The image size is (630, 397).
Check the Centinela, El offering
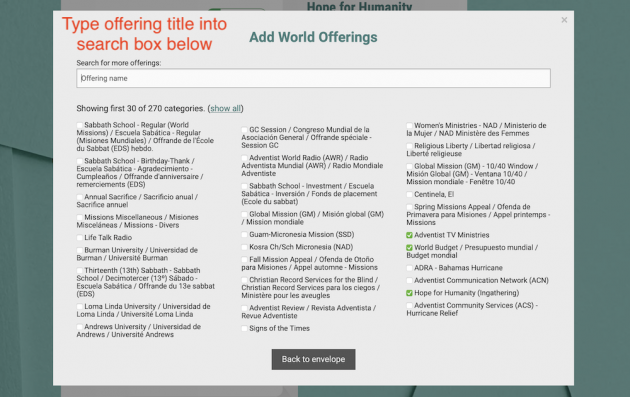click(409, 194)
